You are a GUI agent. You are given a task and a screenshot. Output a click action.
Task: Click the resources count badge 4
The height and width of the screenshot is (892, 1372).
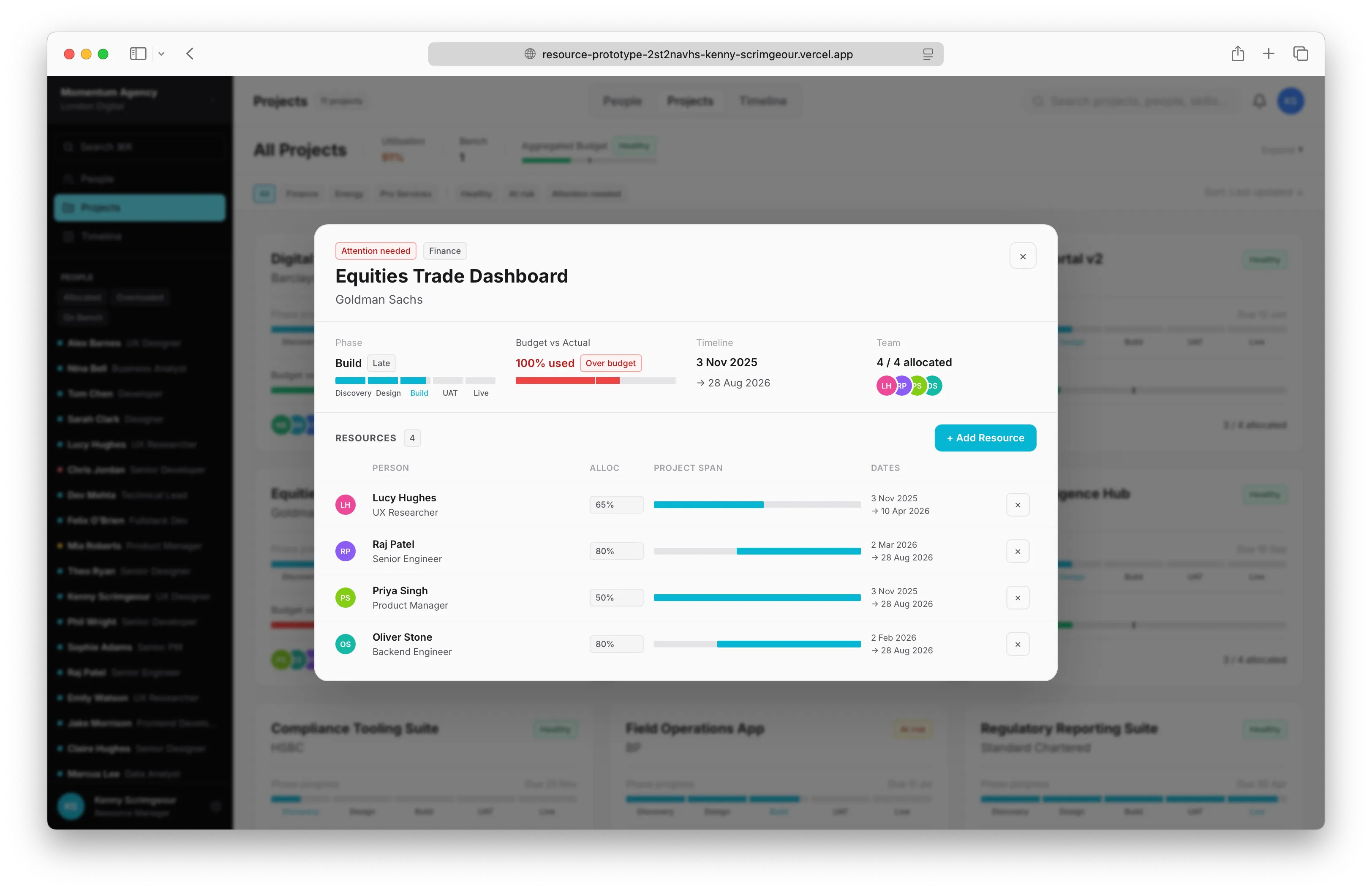[412, 438]
